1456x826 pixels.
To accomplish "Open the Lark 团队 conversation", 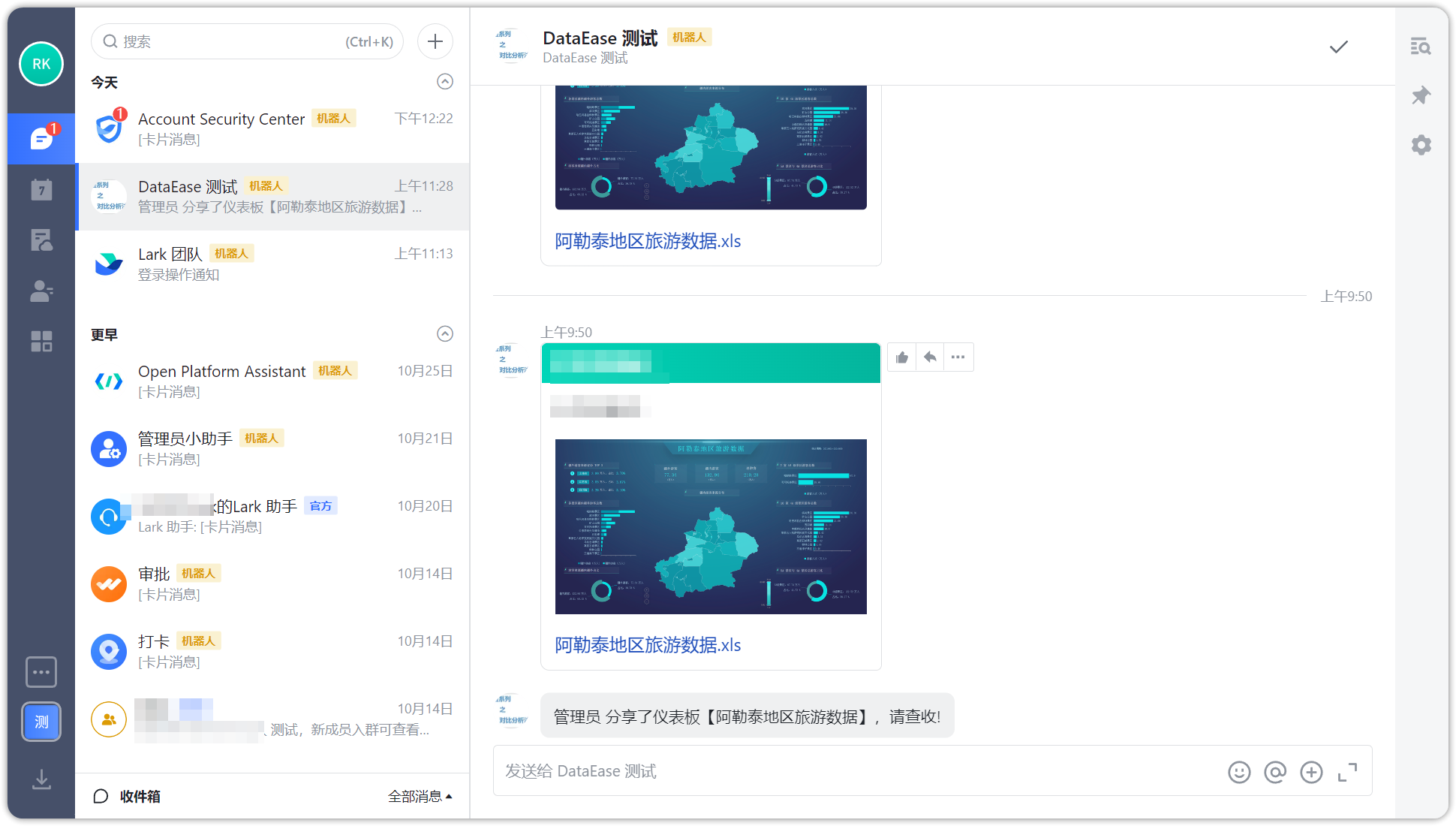I will [272, 264].
